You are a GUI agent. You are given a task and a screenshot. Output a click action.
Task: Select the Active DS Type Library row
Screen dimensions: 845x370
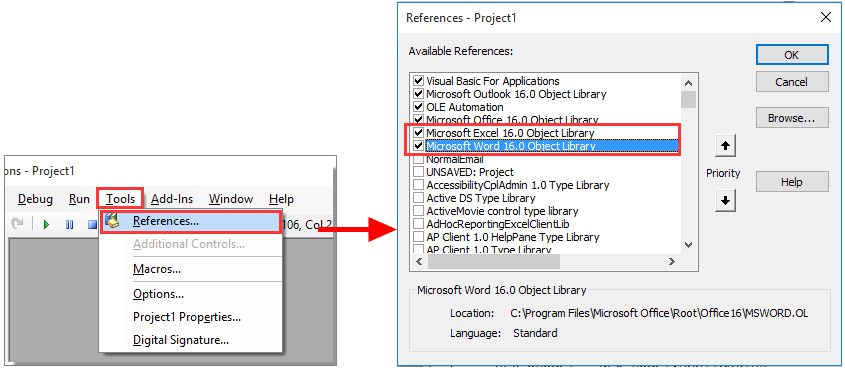pyautogui.click(x=545, y=198)
